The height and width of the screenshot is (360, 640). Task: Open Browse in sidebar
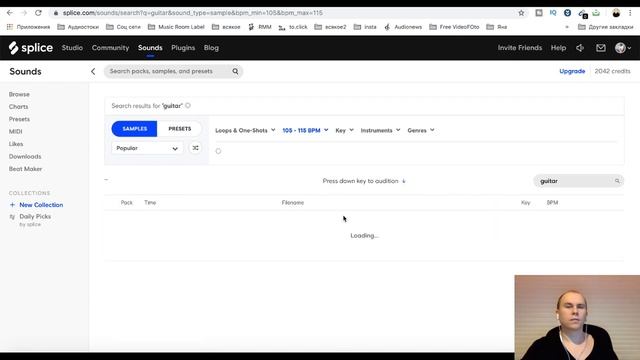pos(19,94)
